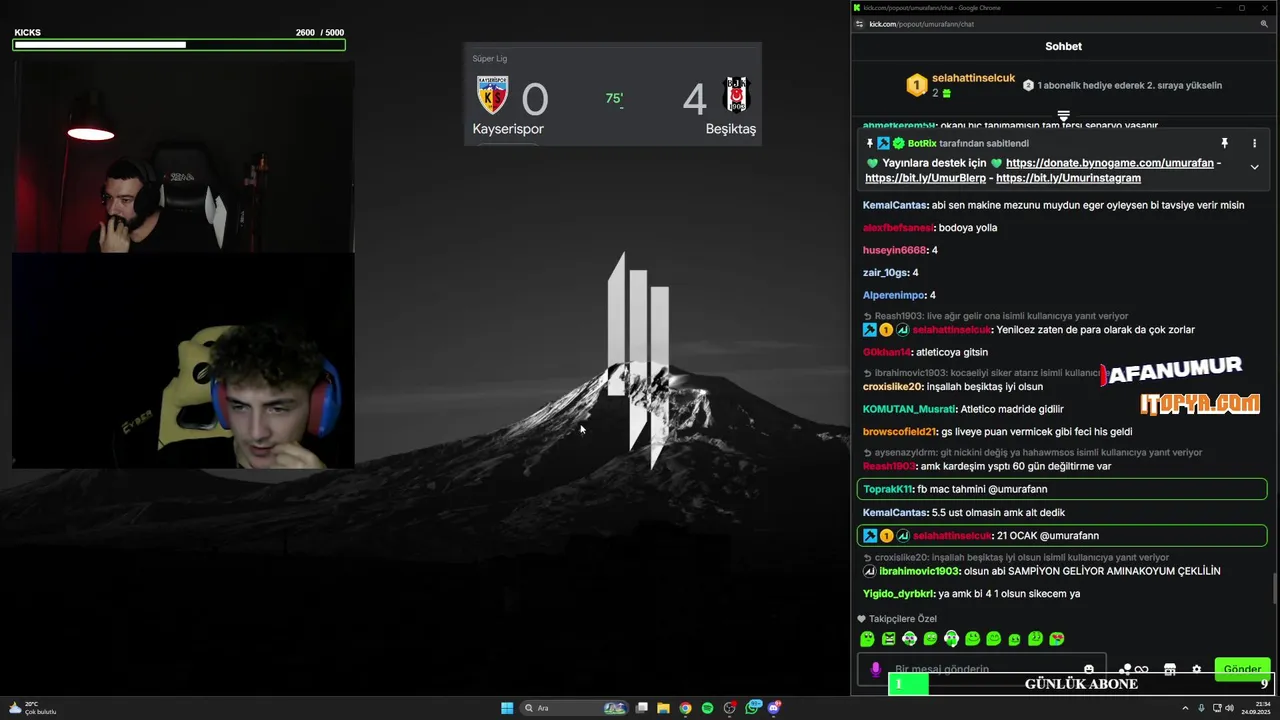Insert the fourth green emote
The height and width of the screenshot is (720, 1280).
coord(930,639)
